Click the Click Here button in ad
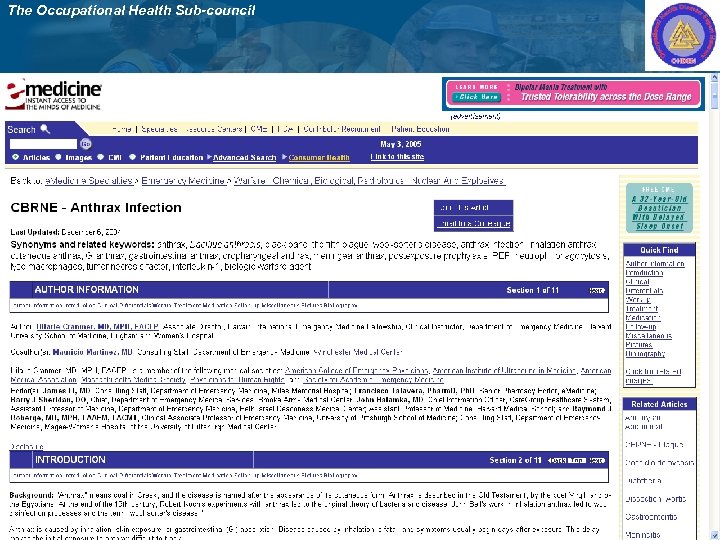Viewport: 720px width, 540px height. click(x=476, y=97)
